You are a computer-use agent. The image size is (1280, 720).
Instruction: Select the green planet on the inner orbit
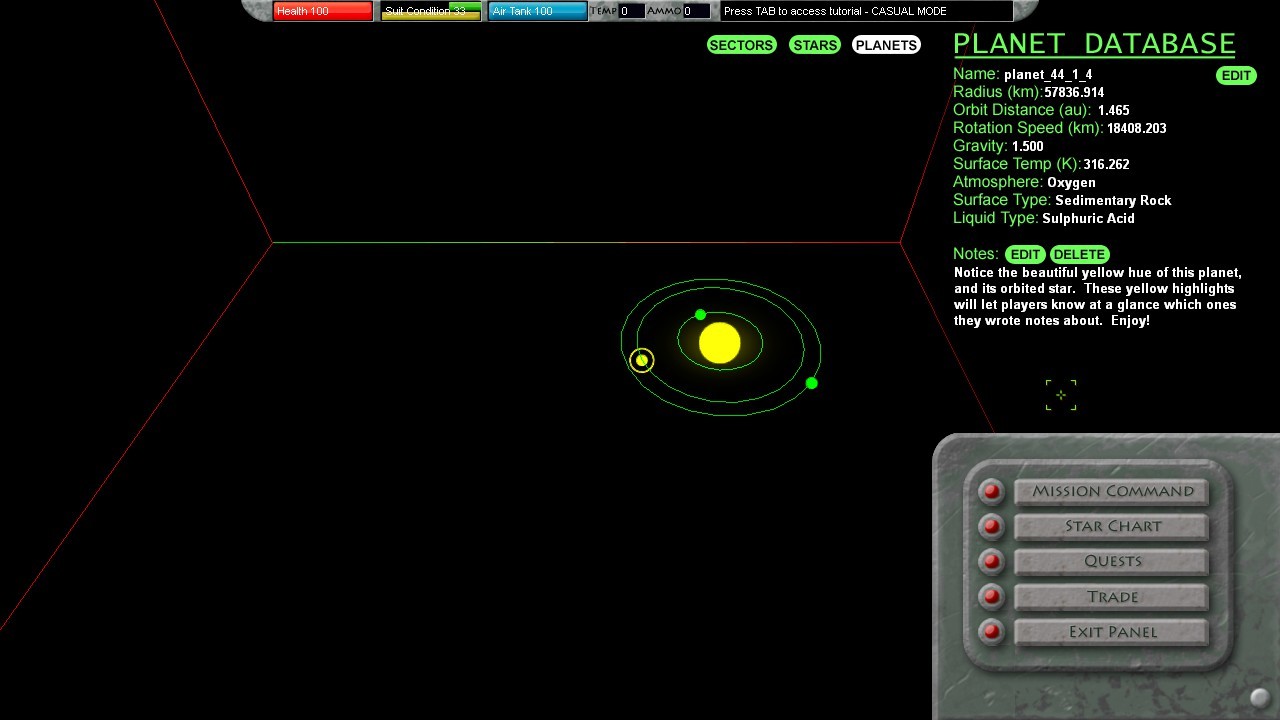[x=700, y=315]
